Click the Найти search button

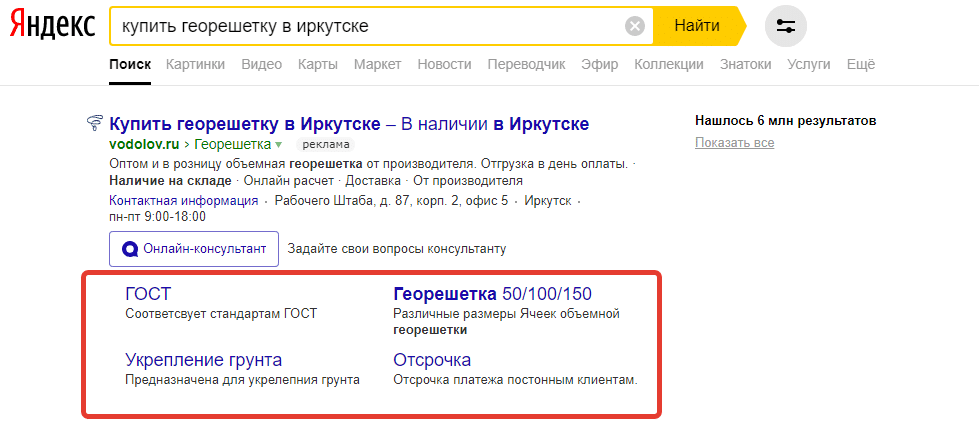(x=697, y=26)
